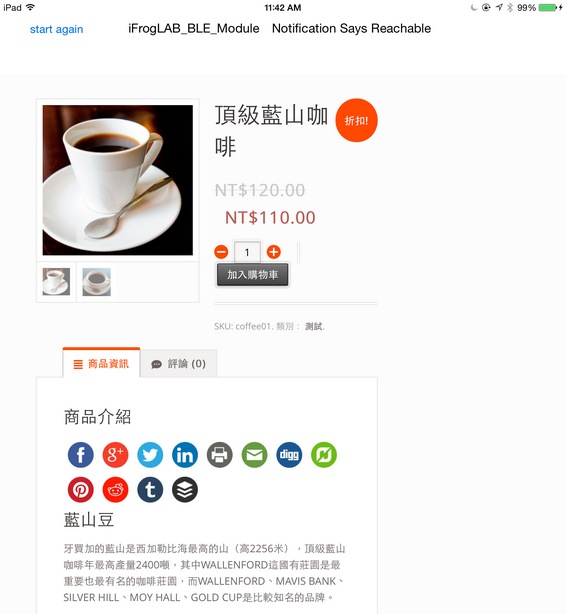The image size is (569, 614).
Task: Pin product using Pinterest icon
Action: [x=81, y=489]
